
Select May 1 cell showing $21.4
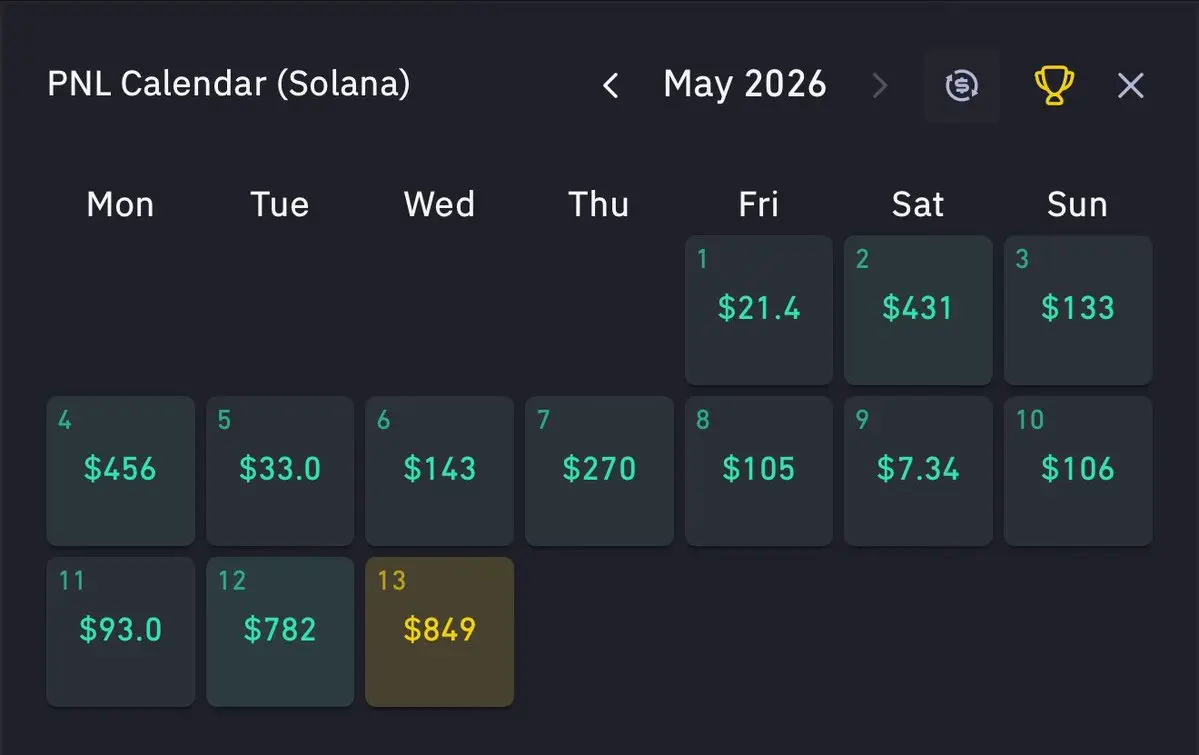759,310
